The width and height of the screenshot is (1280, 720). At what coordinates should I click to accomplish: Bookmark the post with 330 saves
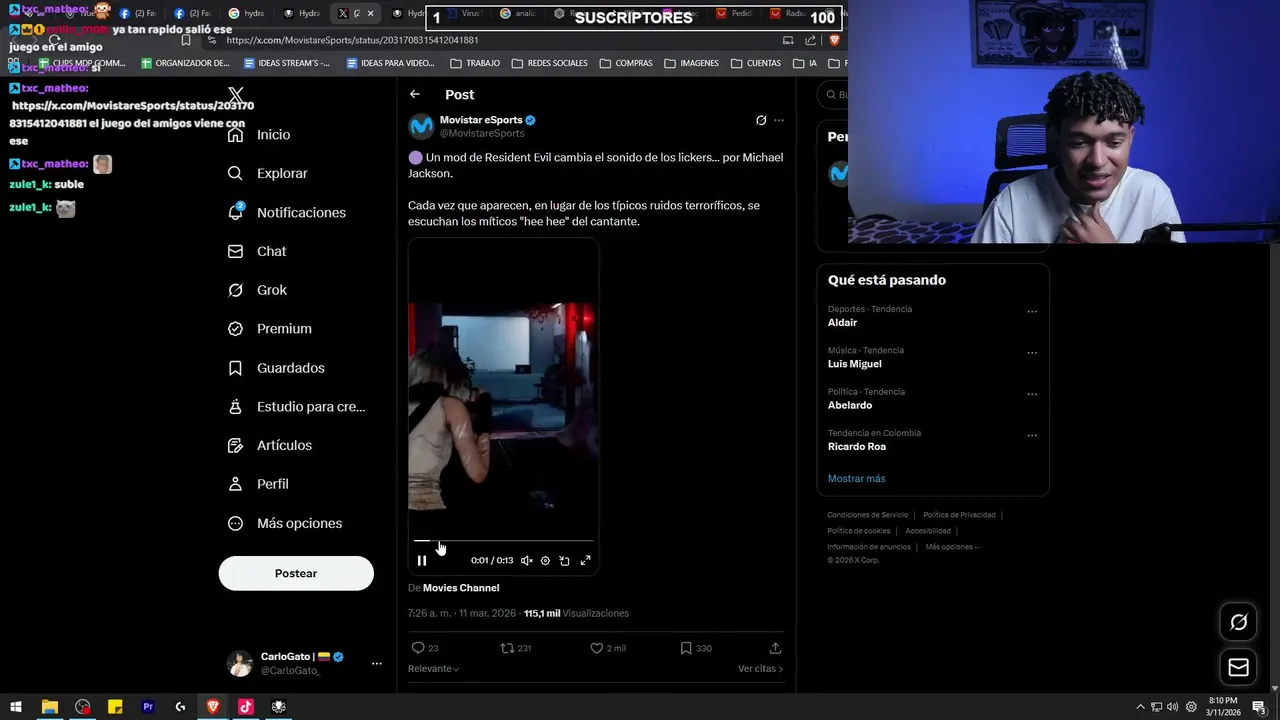686,648
